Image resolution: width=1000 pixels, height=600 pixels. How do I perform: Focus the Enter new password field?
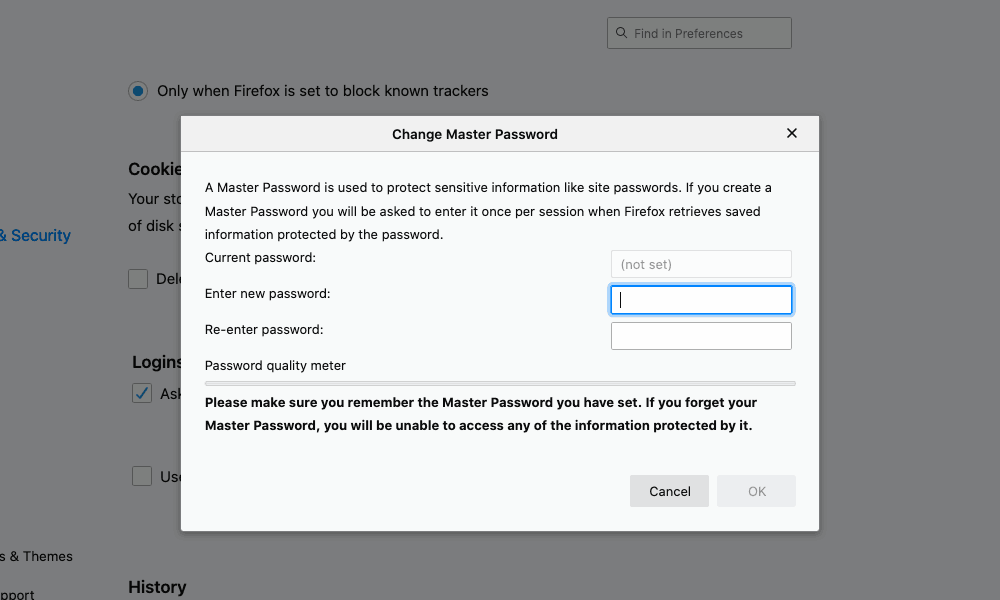tap(701, 300)
